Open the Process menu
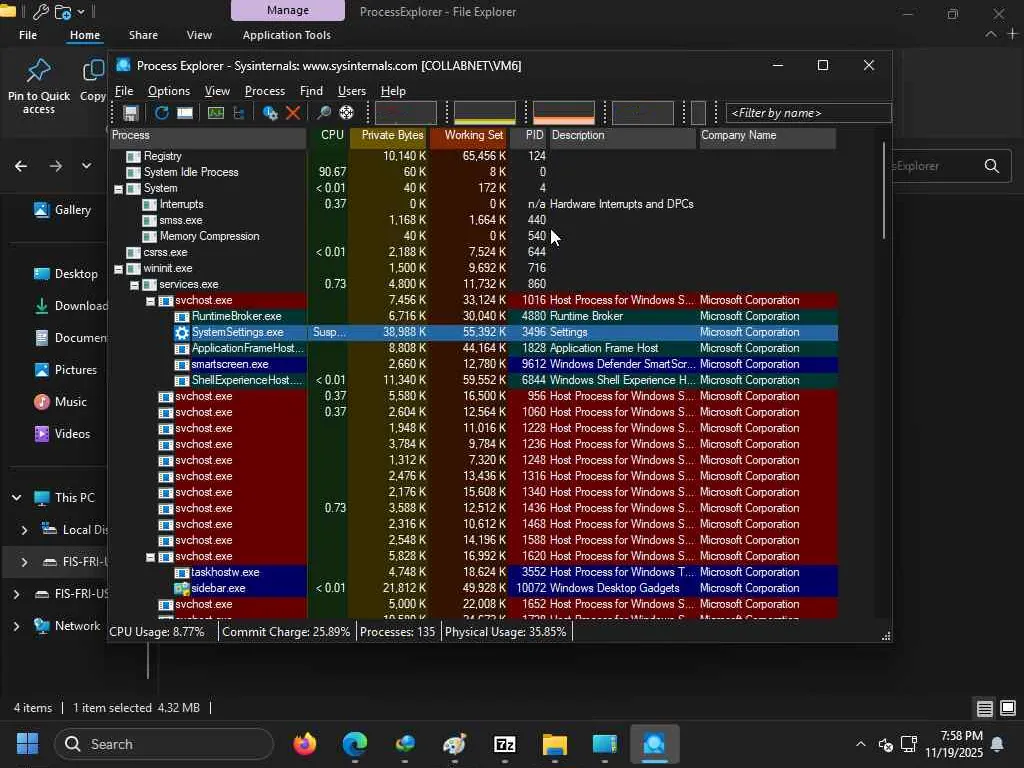 pos(264,91)
